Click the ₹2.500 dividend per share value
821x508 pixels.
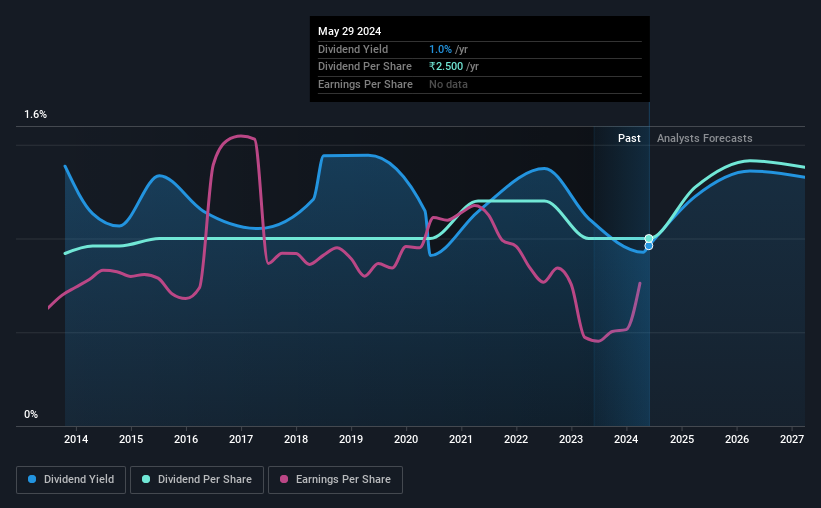pos(446,67)
